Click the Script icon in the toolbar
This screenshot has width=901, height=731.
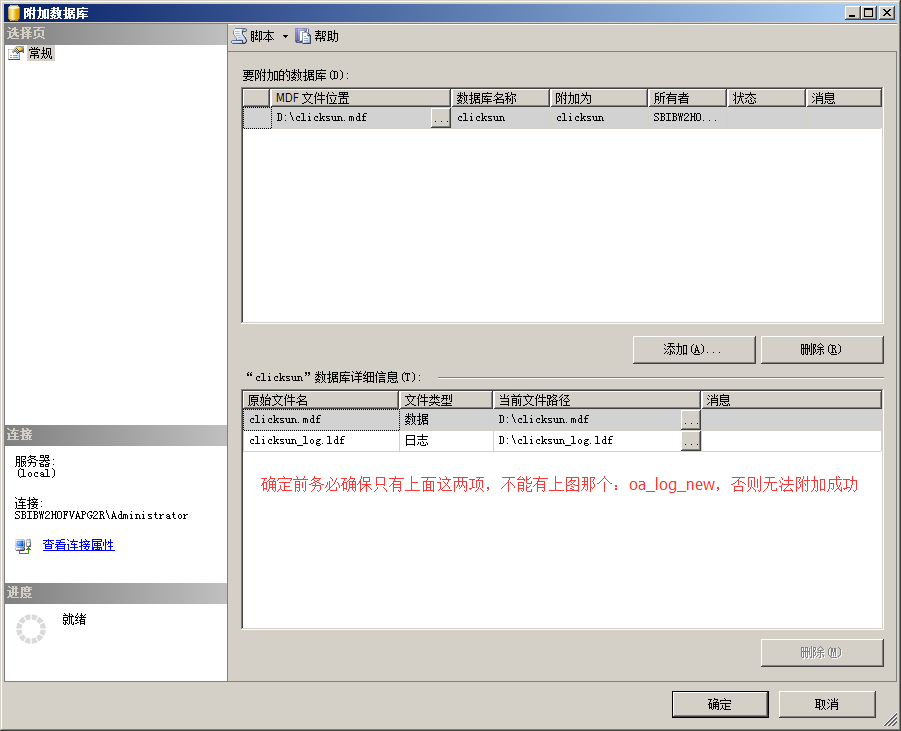(x=240, y=36)
